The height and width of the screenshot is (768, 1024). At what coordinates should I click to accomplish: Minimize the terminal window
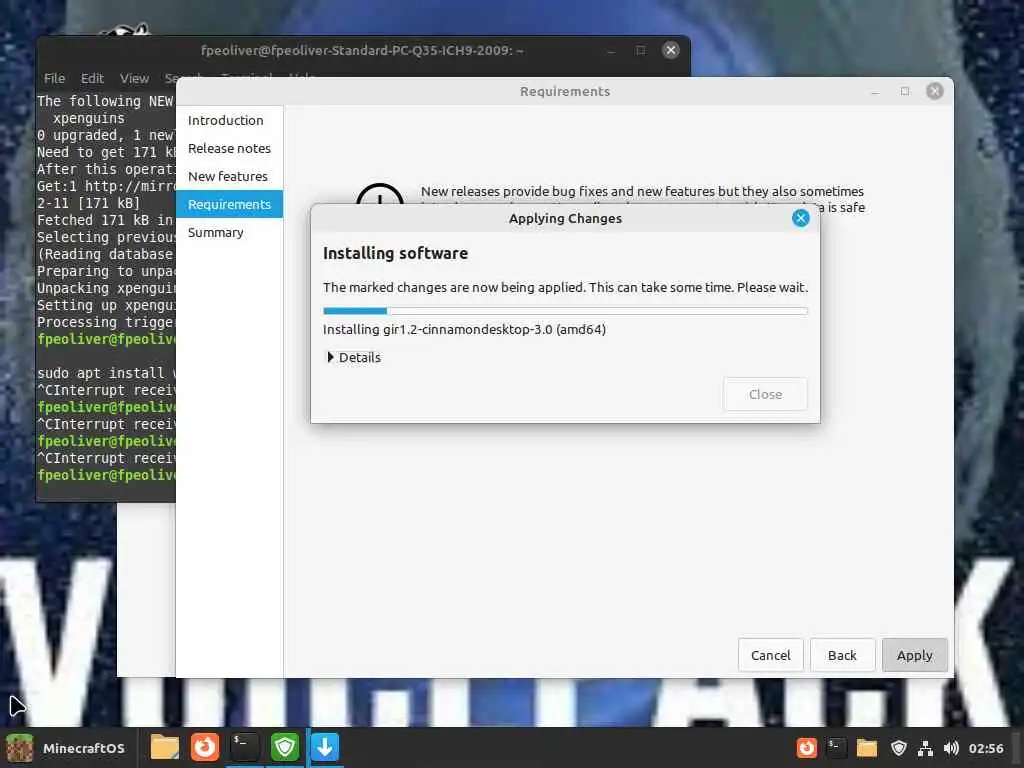click(x=611, y=50)
